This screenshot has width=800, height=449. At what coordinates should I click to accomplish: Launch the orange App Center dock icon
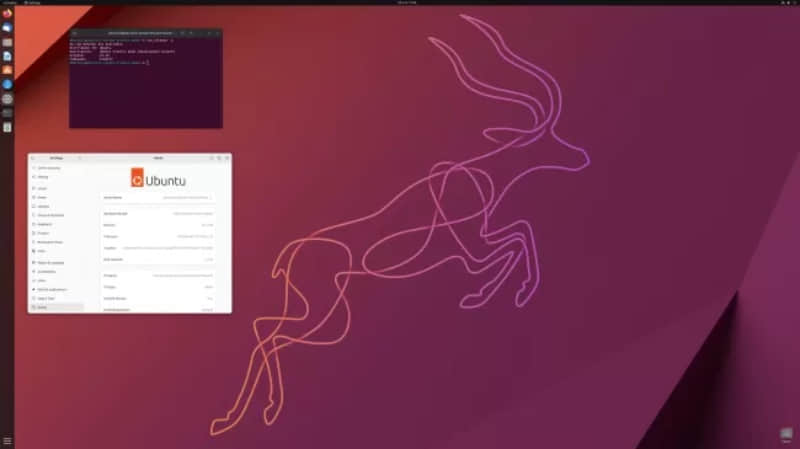[x=7, y=70]
